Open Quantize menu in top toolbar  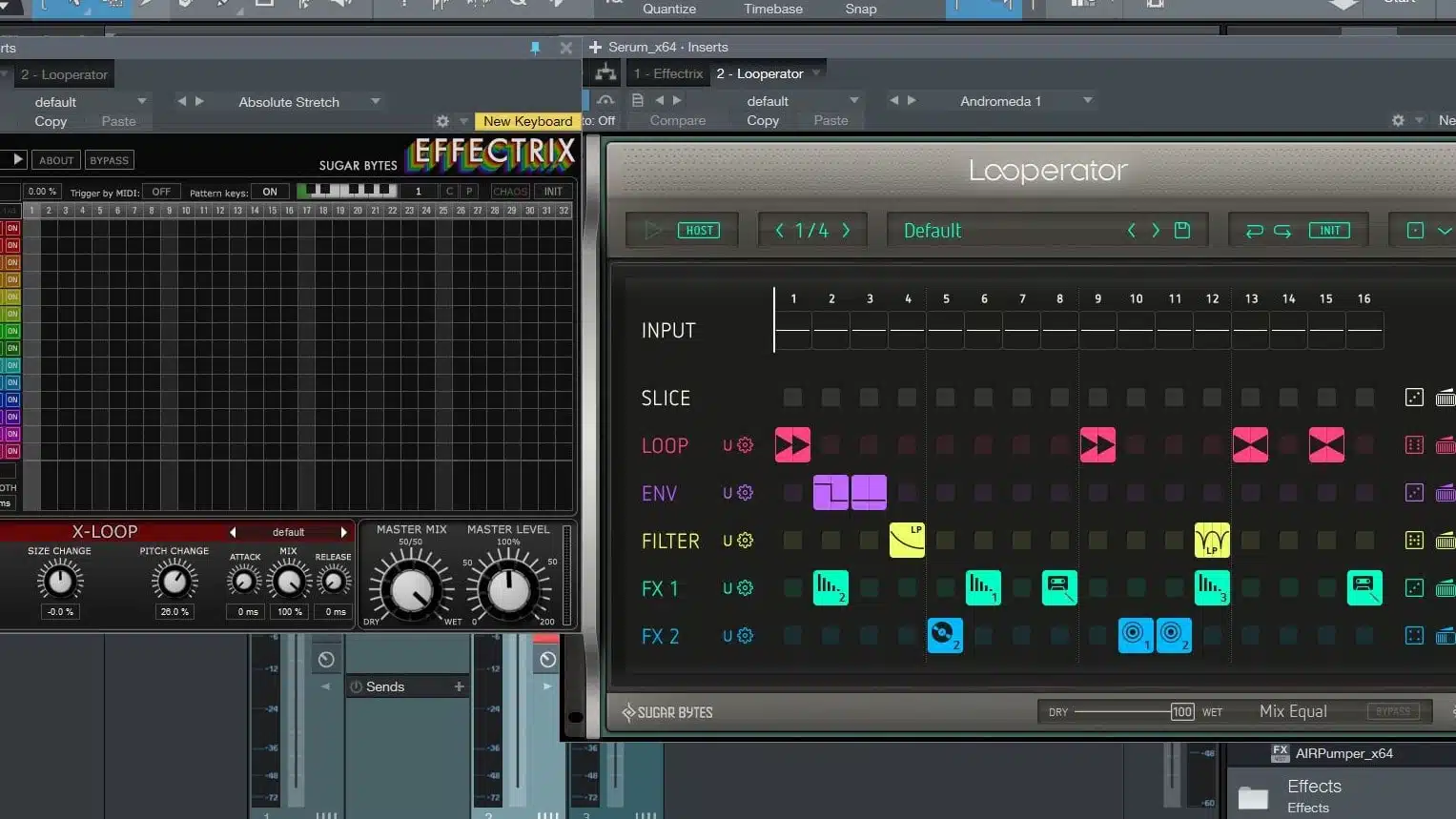click(x=669, y=9)
